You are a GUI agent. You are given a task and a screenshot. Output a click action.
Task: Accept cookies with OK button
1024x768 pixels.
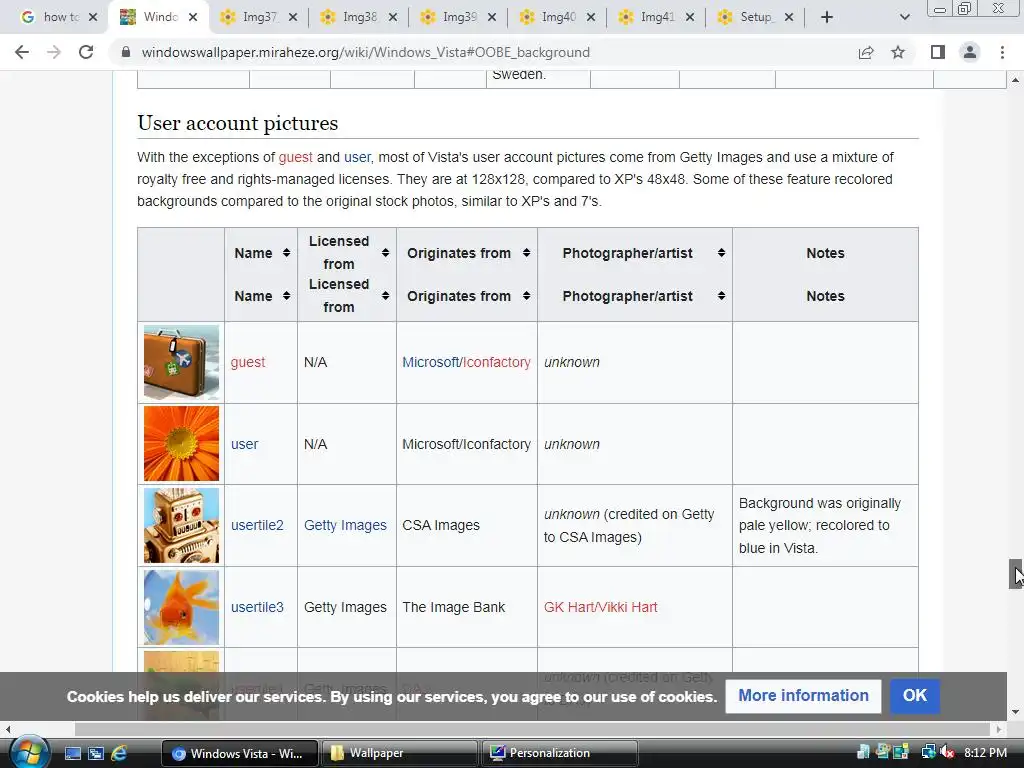914,696
